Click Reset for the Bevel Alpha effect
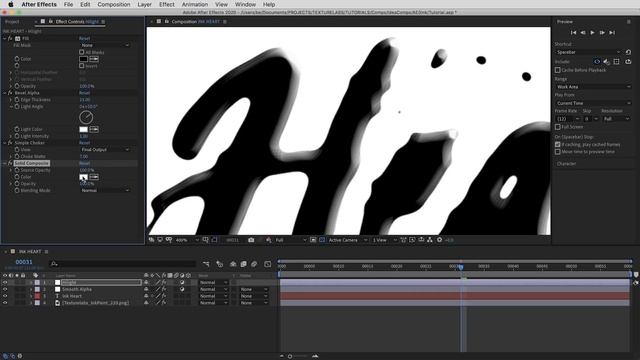The height and width of the screenshot is (360, 640). tap(84, 93)
